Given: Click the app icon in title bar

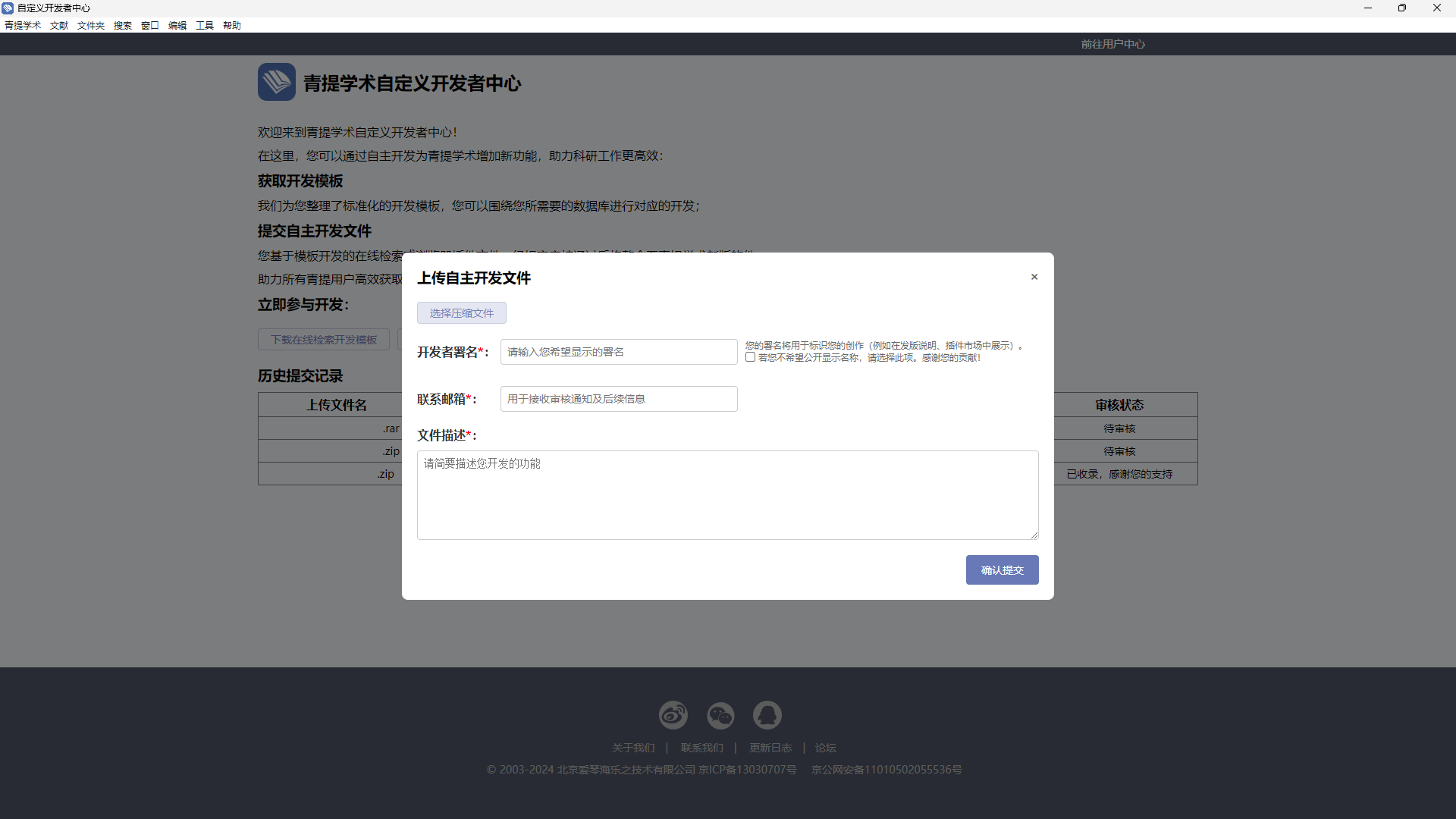Looking at the screenshot, I should (8, 8).
